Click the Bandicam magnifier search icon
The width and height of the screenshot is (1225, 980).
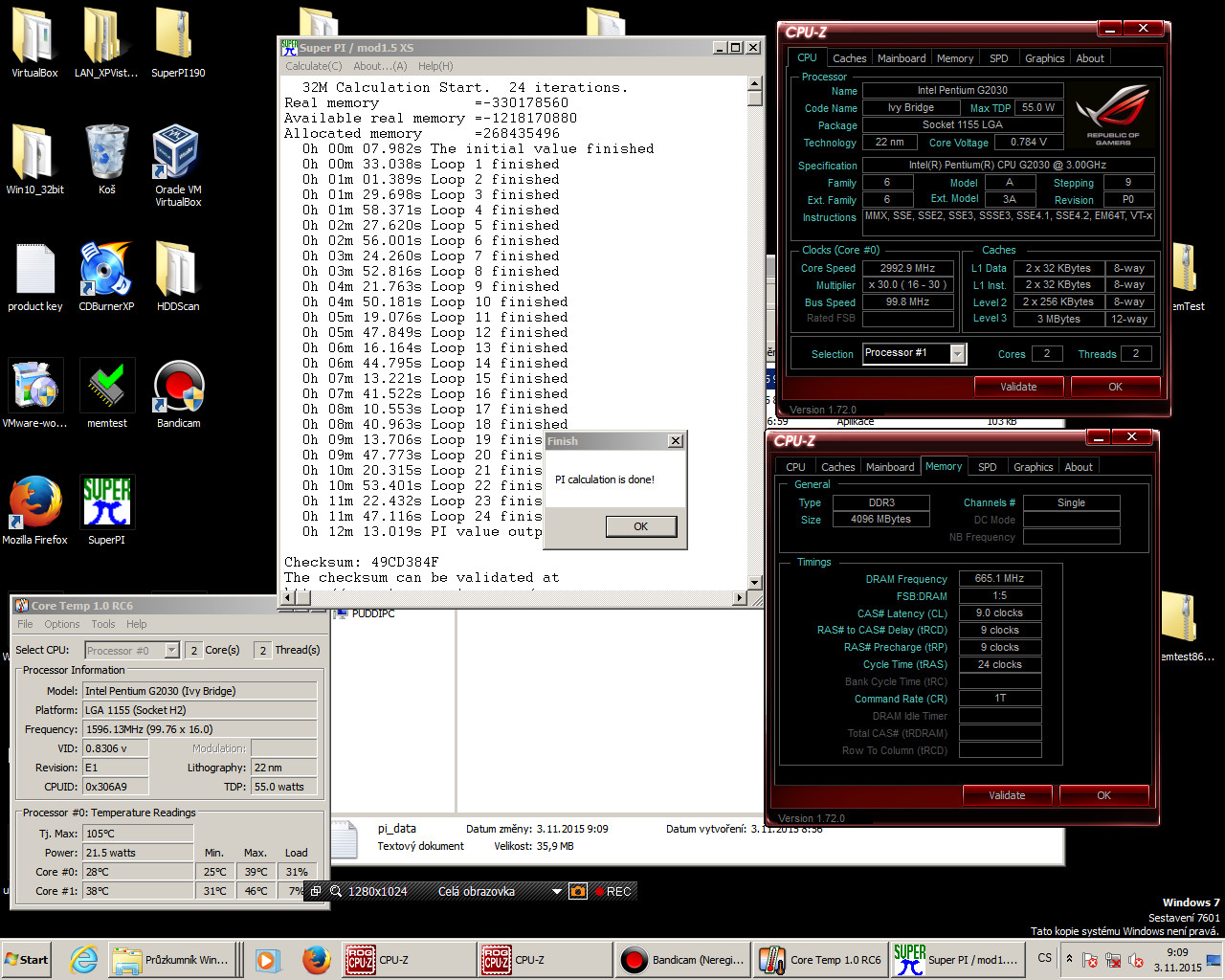click(x=336, y=891)
